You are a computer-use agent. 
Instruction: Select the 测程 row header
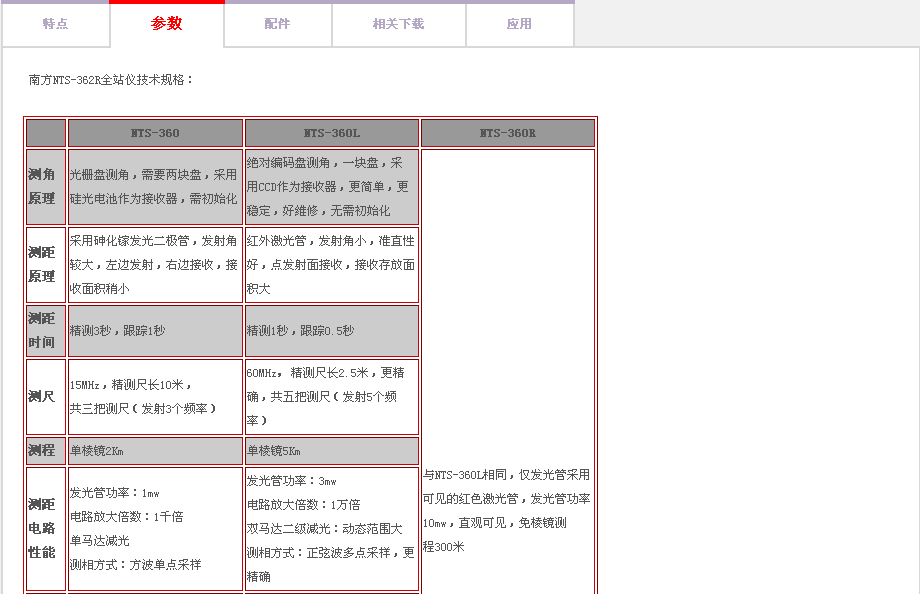(x=42, y=451)
